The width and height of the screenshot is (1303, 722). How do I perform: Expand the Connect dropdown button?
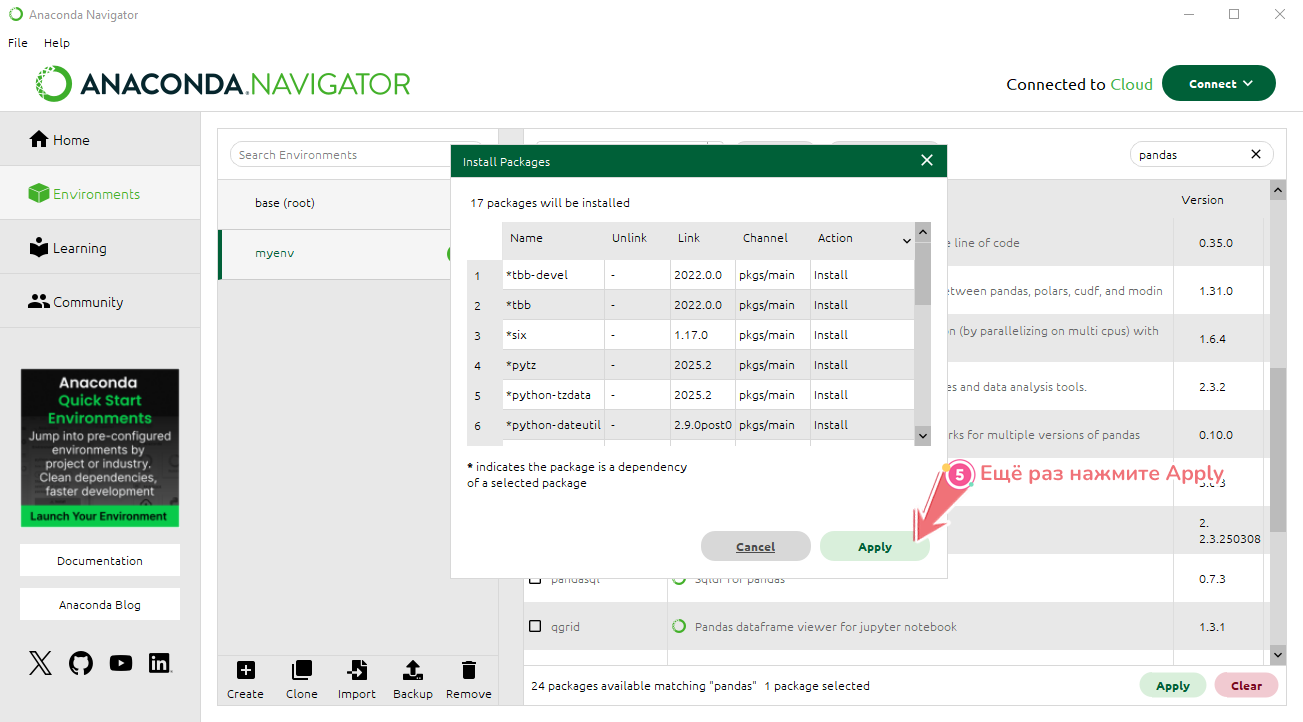[1218, 84]
